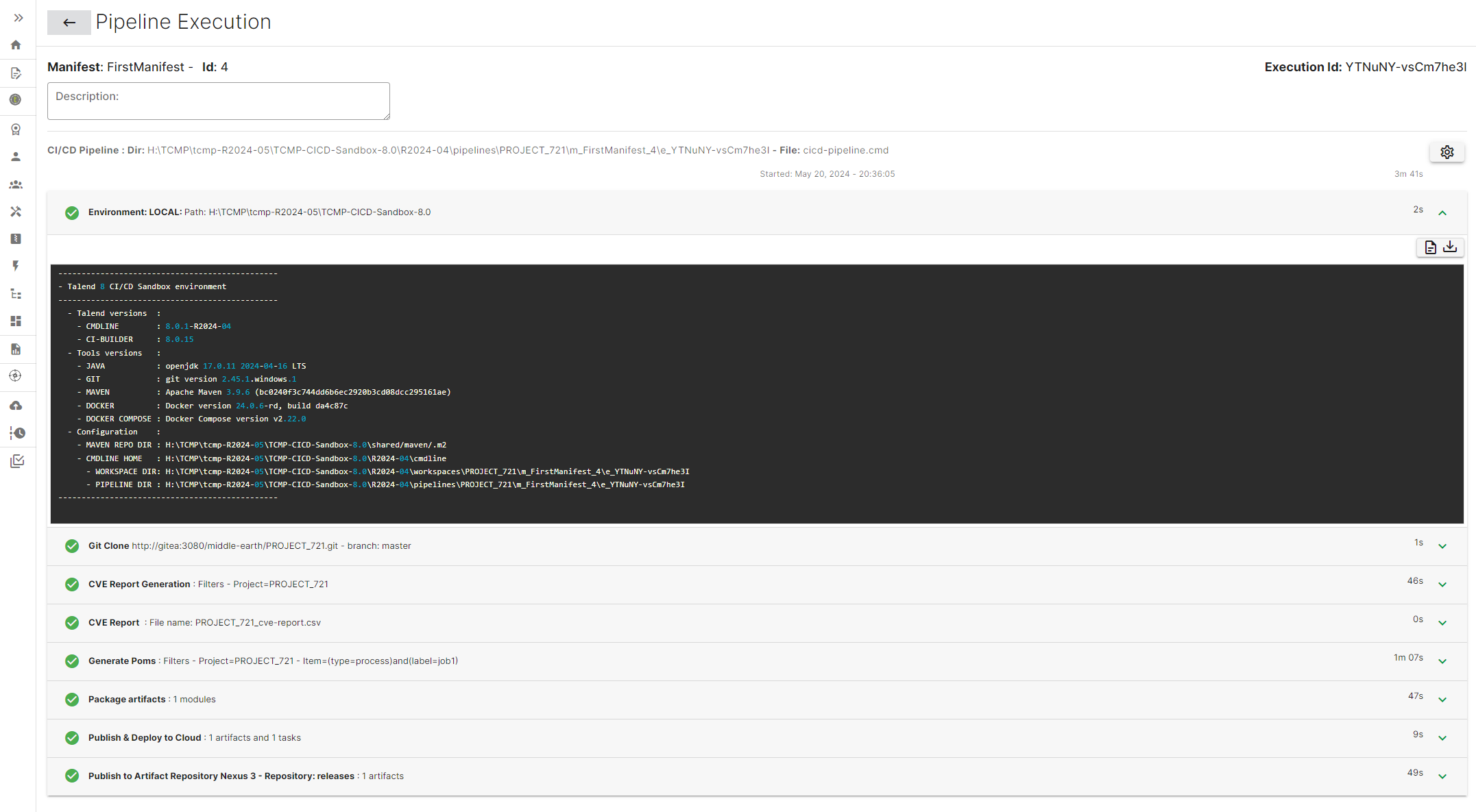
Task: Open the cloud upload sidebar icon
Action: point(16,406)
